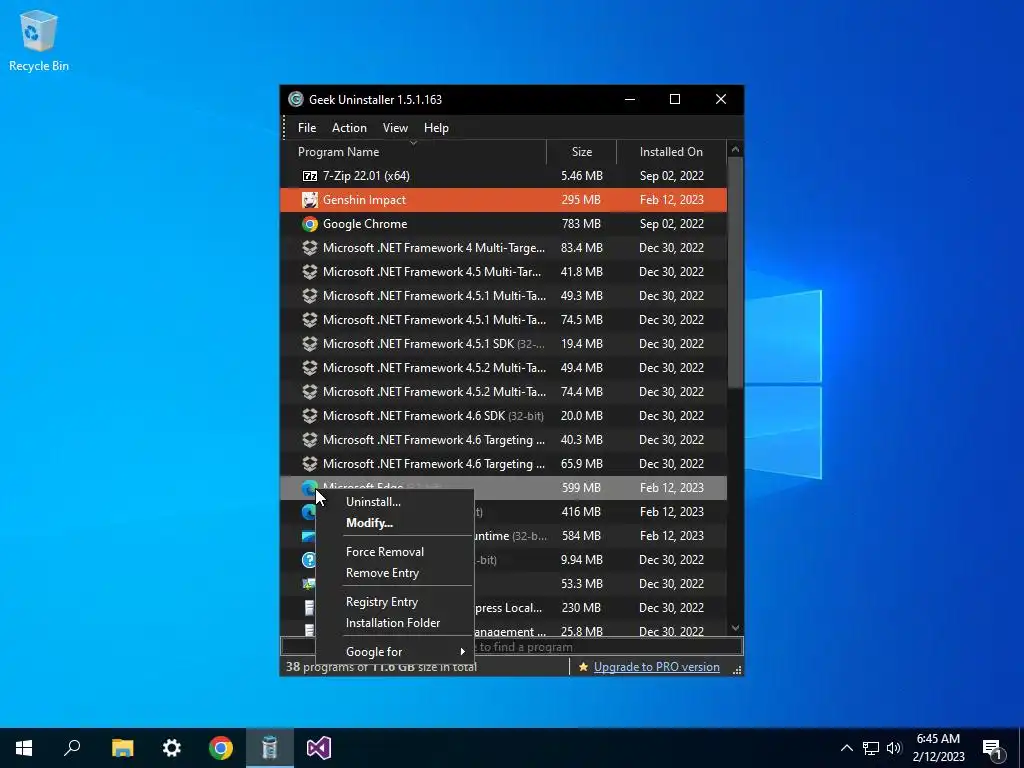The image size is (1024, 768).
Task: Click the Geek Uninstaller 1.5.1.163 title text
Action: coord(376,100)
